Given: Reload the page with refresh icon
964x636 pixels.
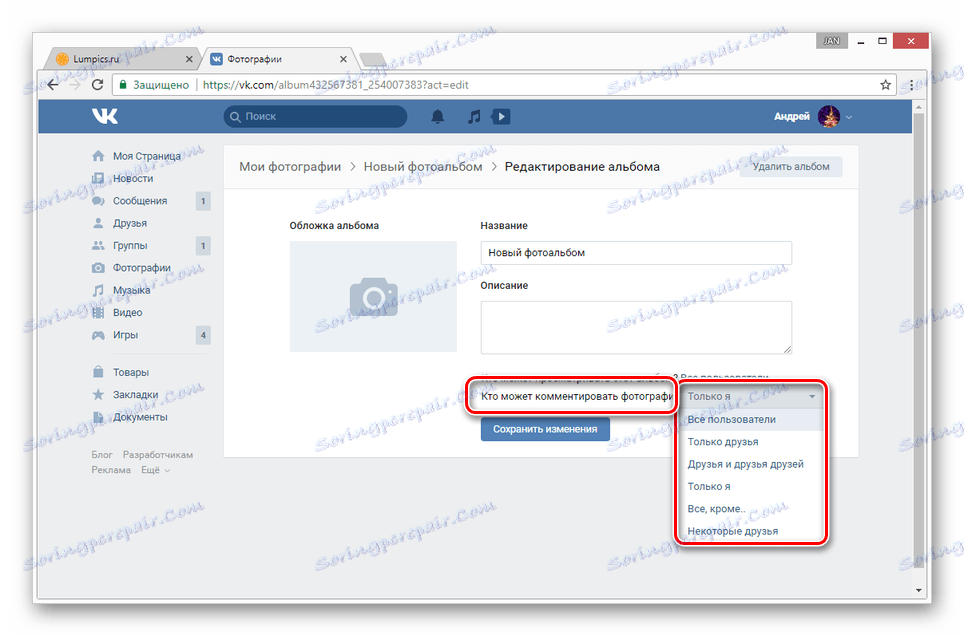Looking at the screenshot, I should coord(97,85).
